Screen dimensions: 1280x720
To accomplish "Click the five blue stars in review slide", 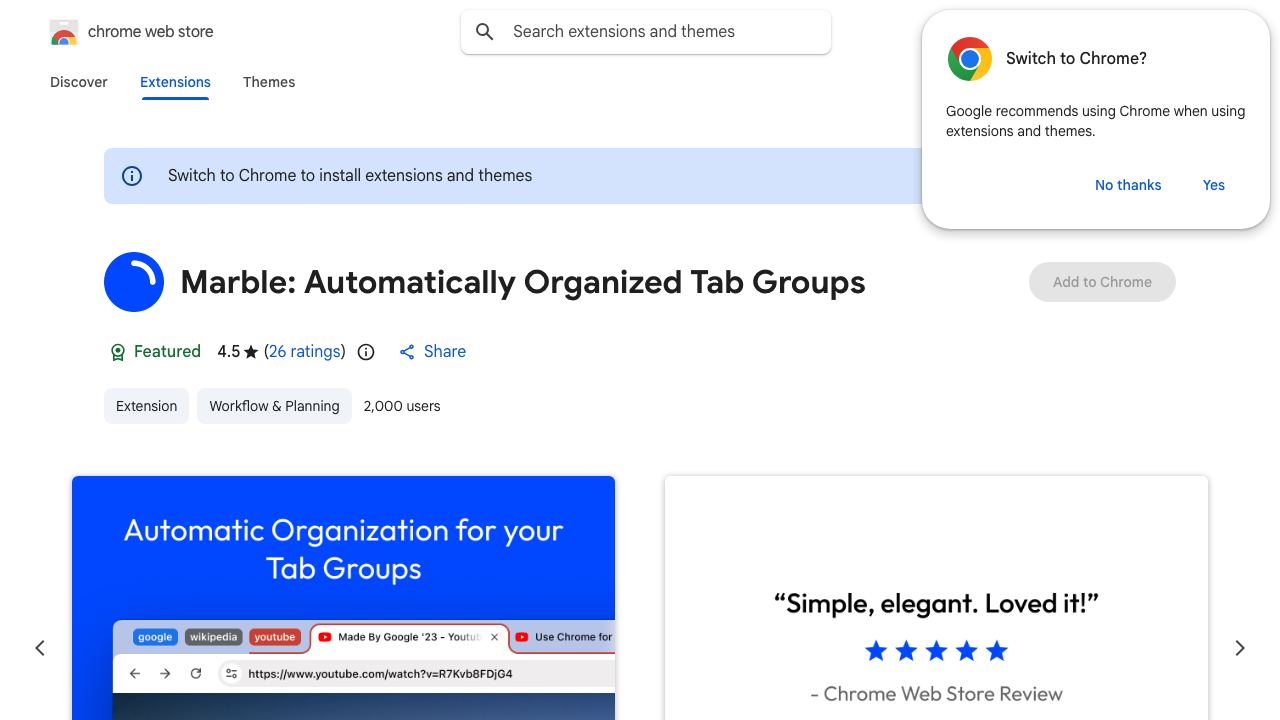I will [x=936, y=652].
